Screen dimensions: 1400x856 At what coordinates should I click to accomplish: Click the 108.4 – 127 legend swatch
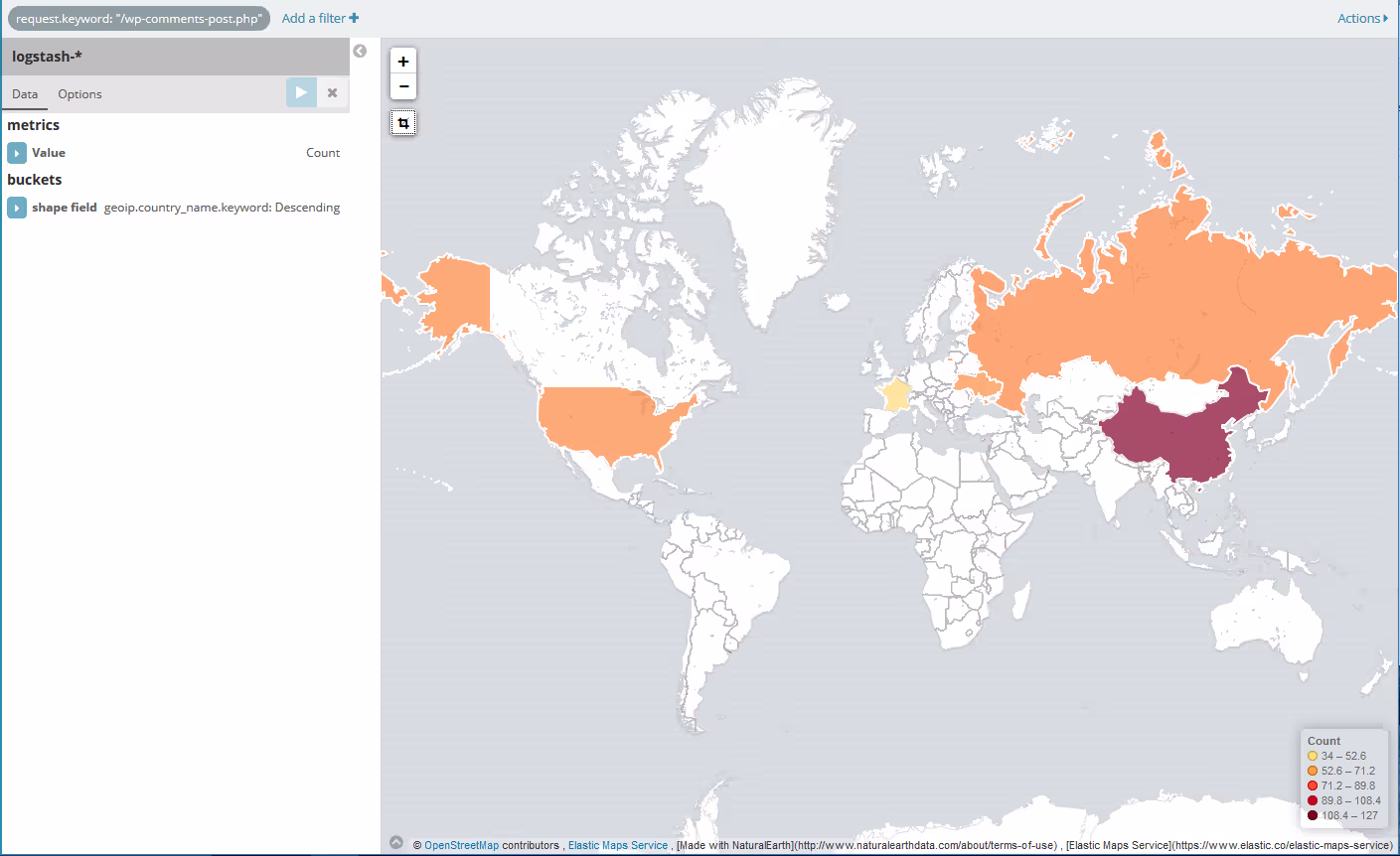[x=1313, y=815]
